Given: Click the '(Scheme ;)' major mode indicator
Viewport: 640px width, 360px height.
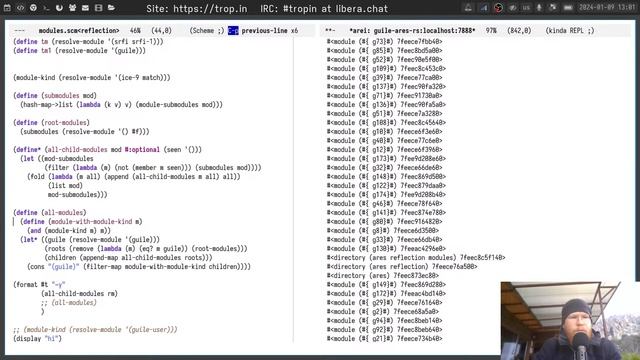Looking at the screenshot, I should (207, 31).
